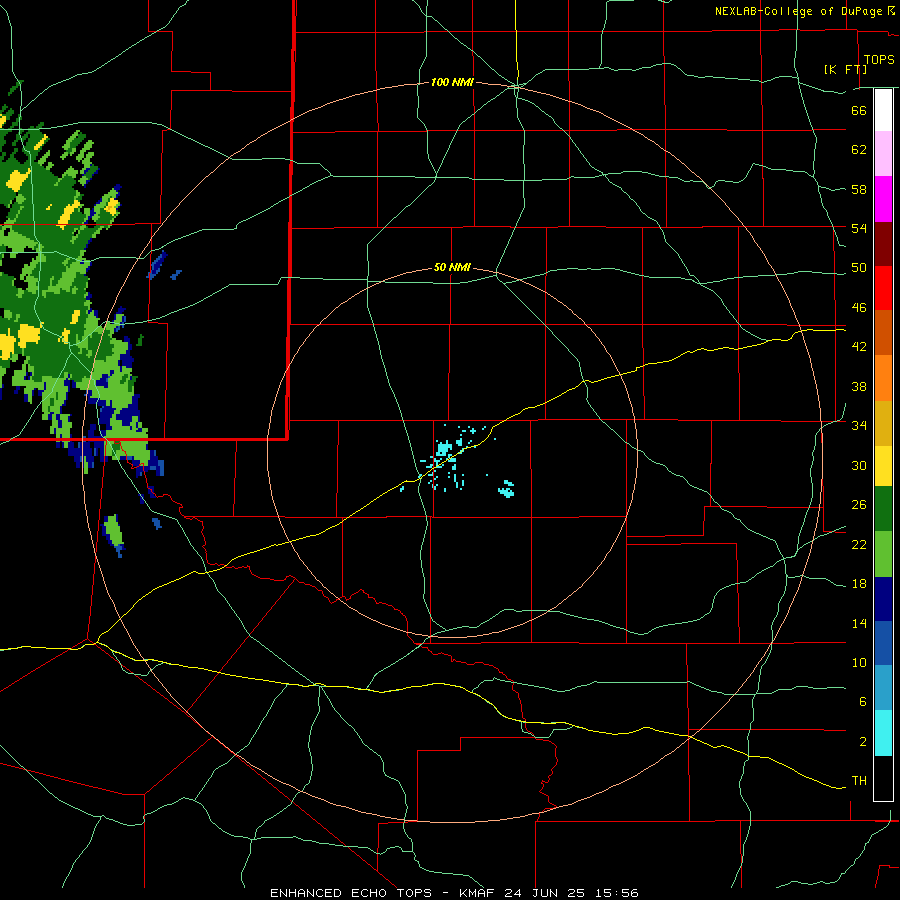Viewport: 900px width, 900px height.
Task: Click the large cyan echo cluster at radar center
Action: click(x=444, y=448)
